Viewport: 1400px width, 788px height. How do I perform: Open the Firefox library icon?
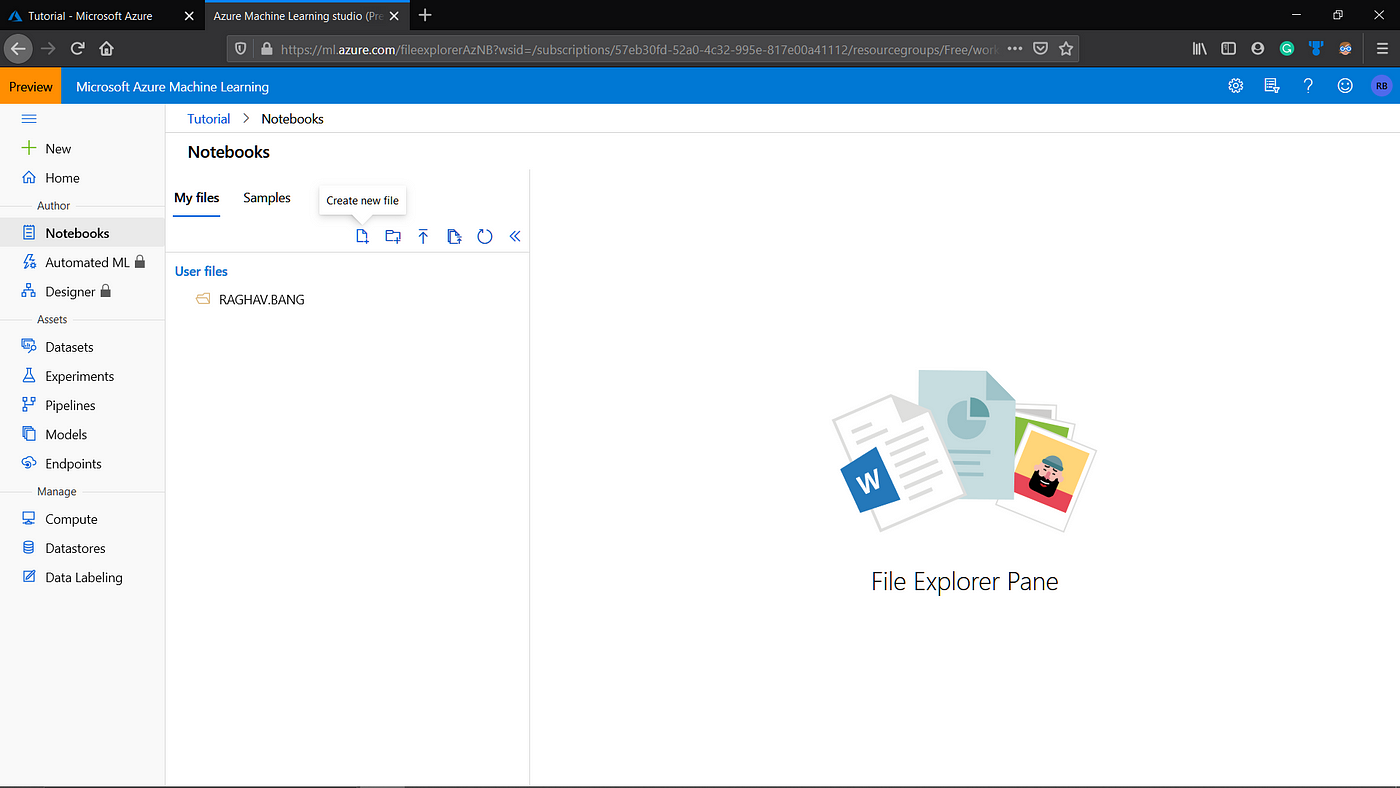[1200, 48]
